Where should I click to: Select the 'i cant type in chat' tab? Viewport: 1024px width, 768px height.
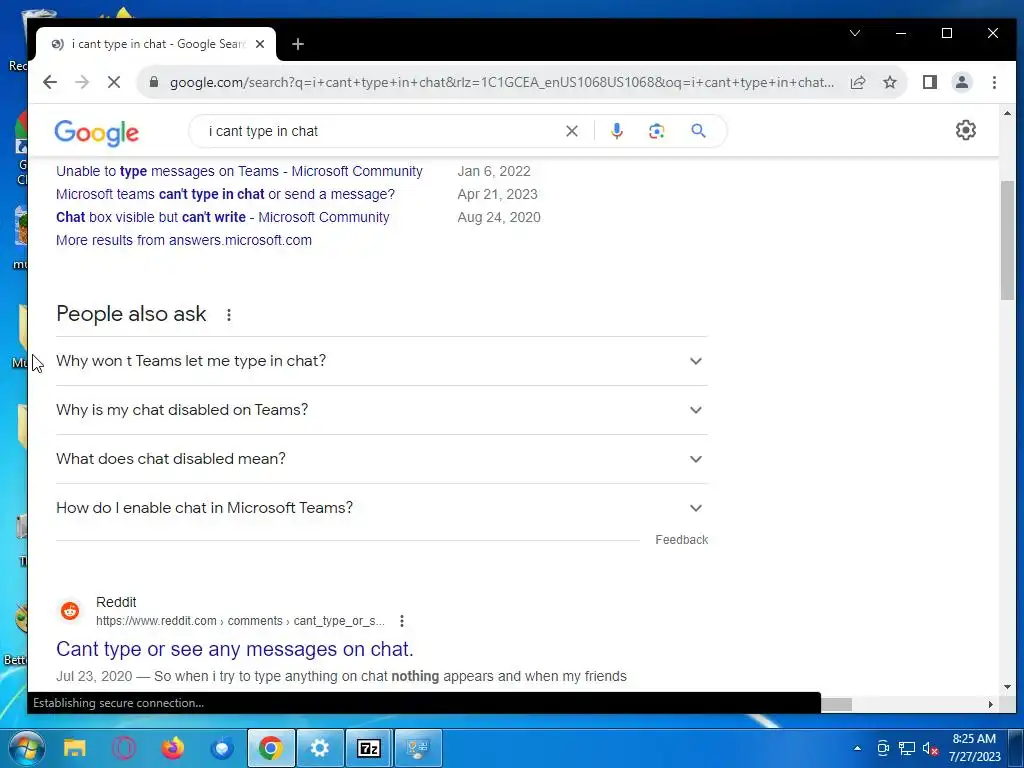point(157,44)
